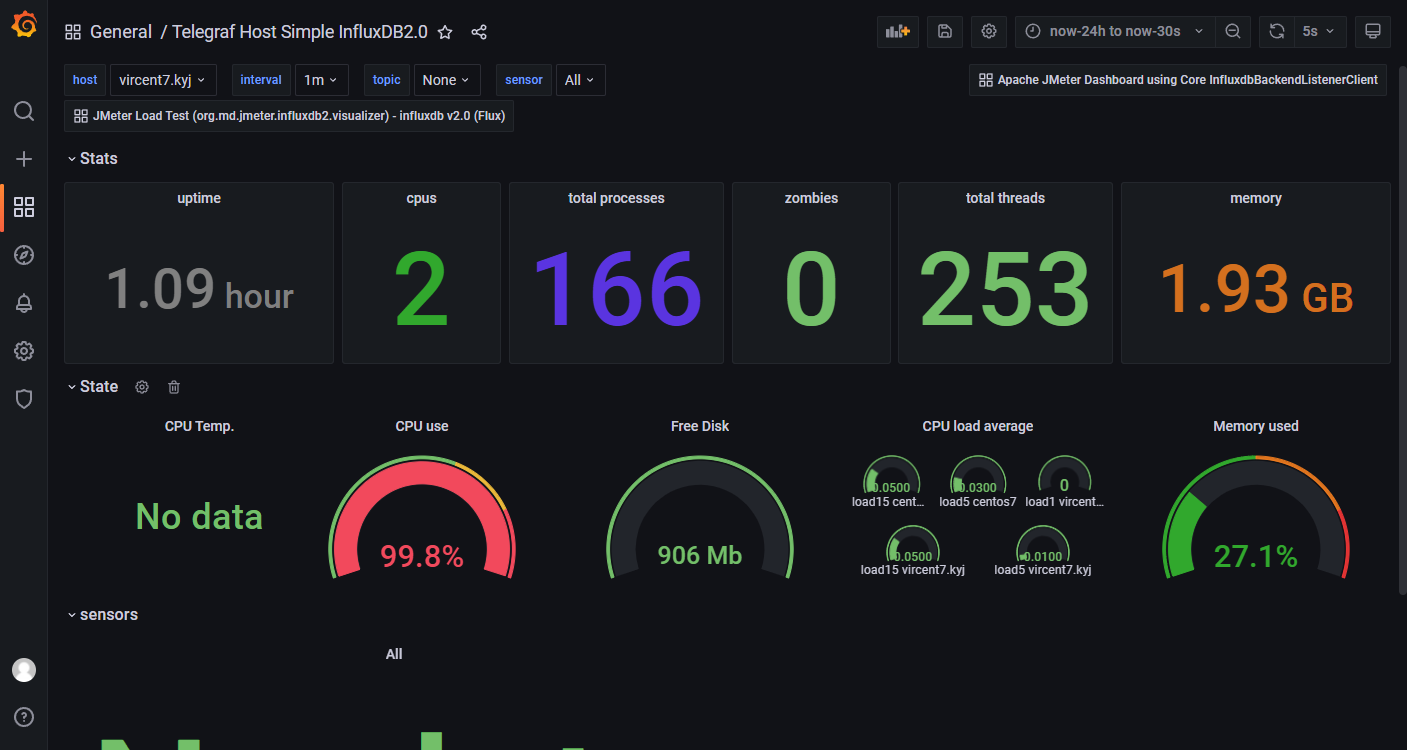1407x750 pixels.
Task: Open the time range picker now-24h to now-30s
Action: [x=1115, y=31]
